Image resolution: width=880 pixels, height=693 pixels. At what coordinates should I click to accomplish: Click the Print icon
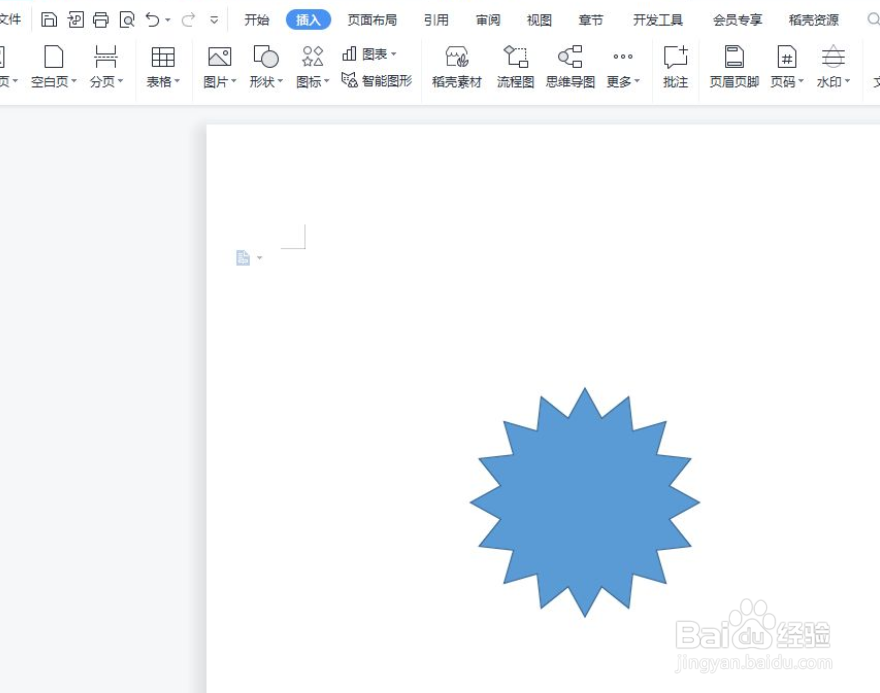pos(101,20)
